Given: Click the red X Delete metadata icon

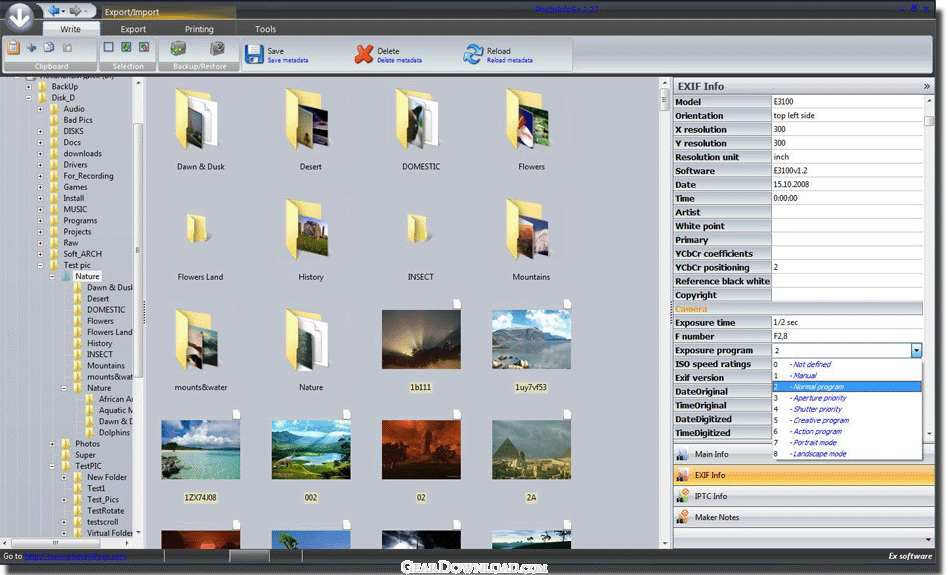Looking at the screenshot, I should 364,54.
